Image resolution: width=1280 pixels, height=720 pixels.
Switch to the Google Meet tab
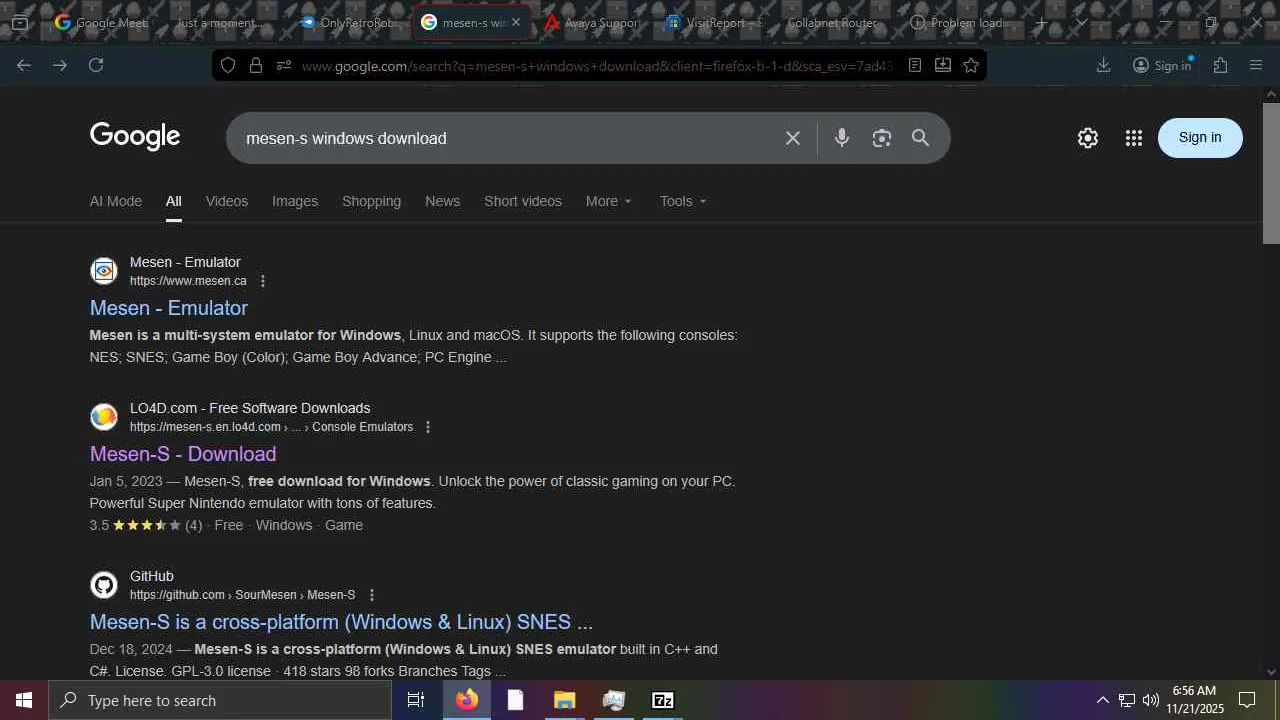click(x=101, y=22)
